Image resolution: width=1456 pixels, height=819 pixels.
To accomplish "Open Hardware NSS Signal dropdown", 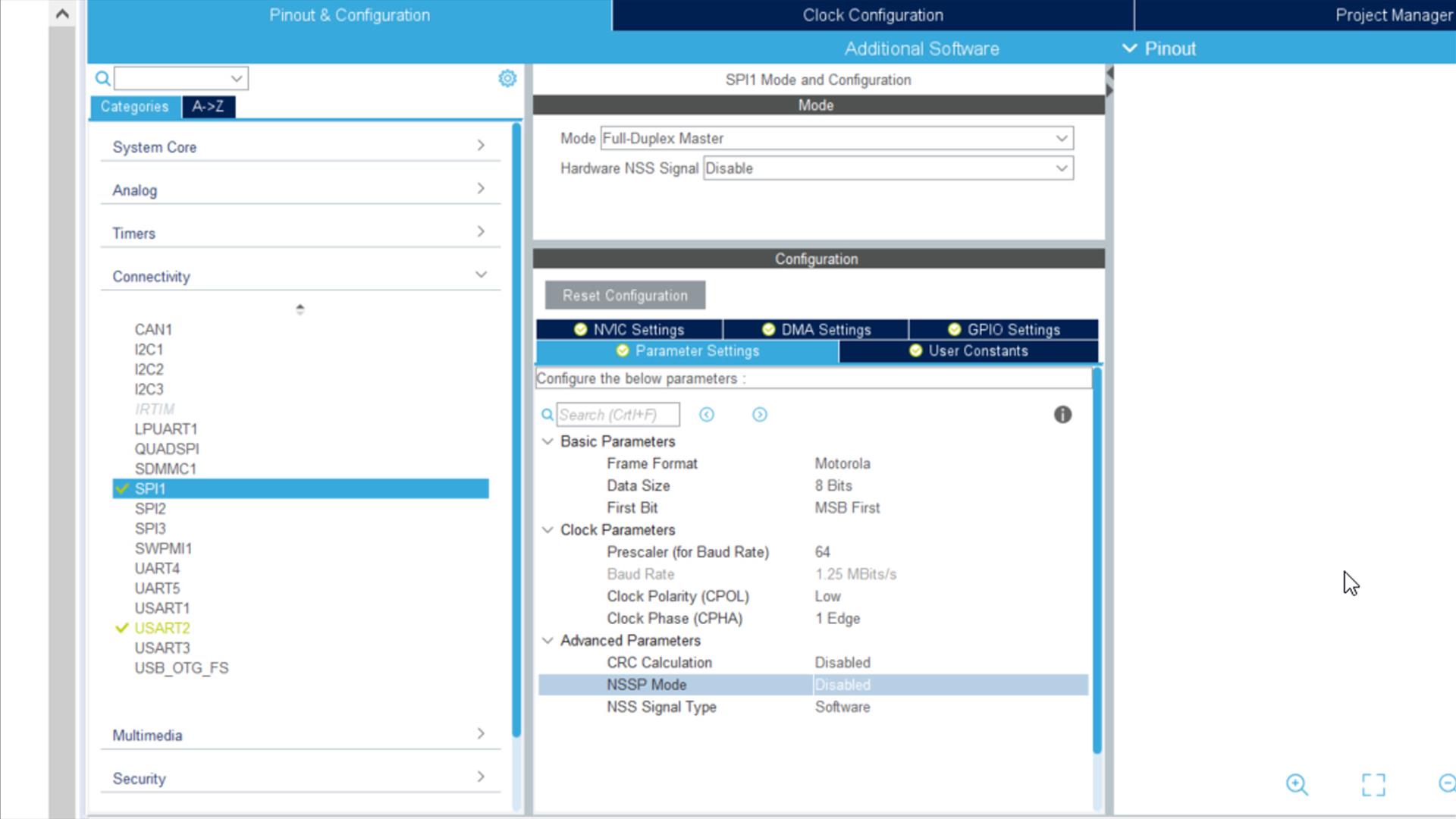I will coord(887,168).
